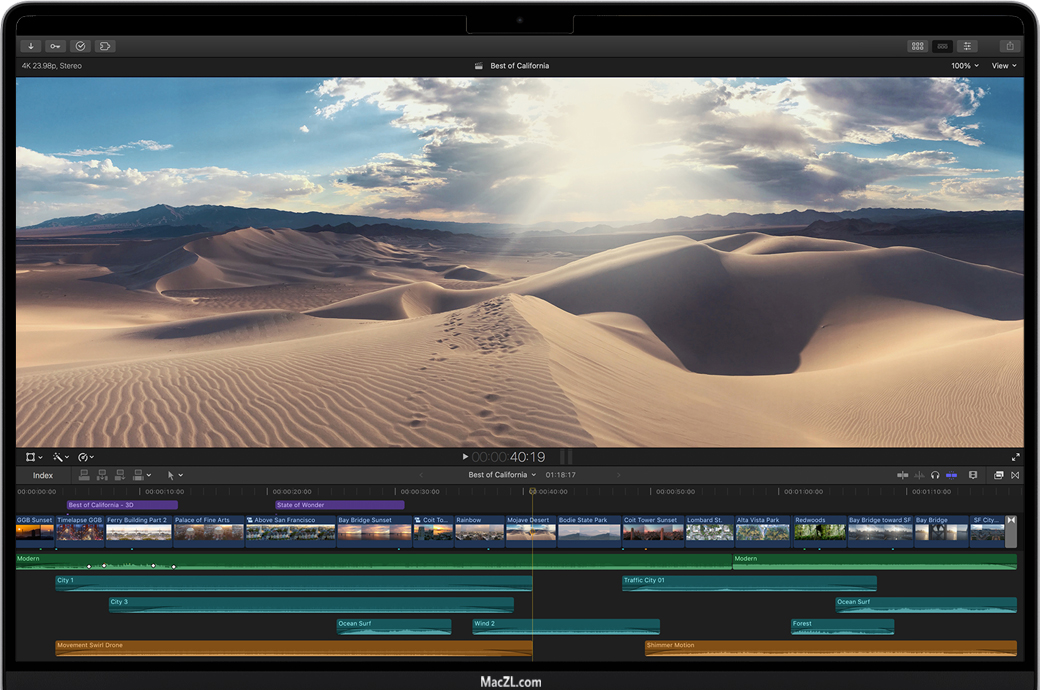Click the Share export icon
This screenshot has width=1040, height=690.
click(1009, 46)
